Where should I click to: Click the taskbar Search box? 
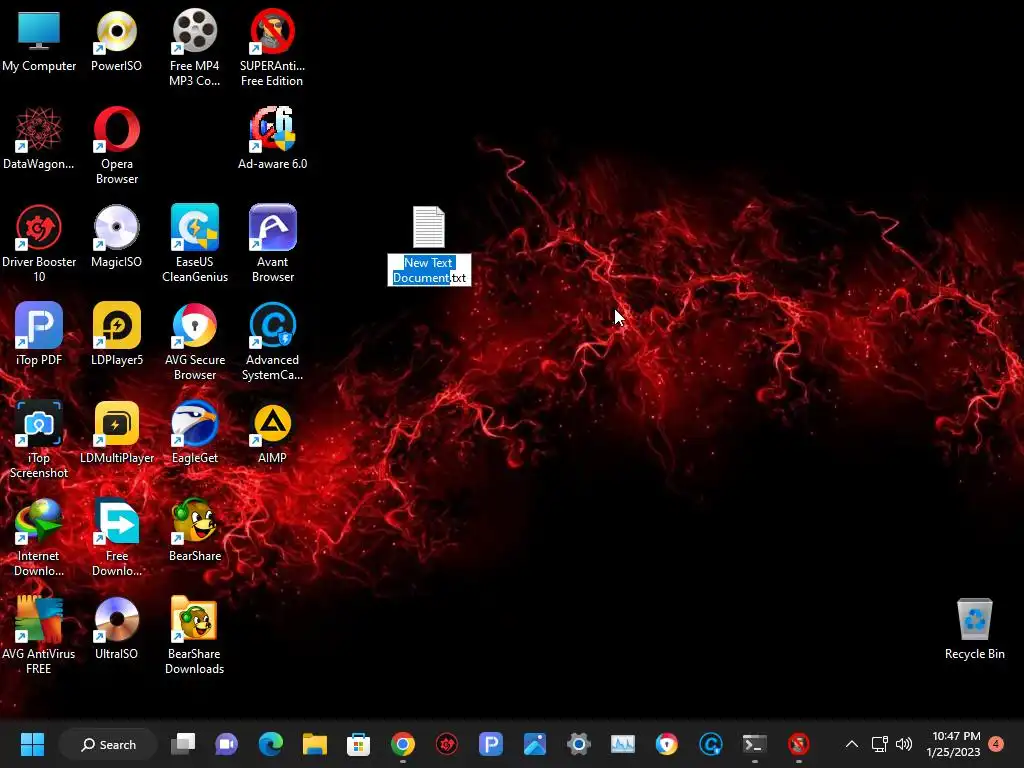(x=108, y=744)
